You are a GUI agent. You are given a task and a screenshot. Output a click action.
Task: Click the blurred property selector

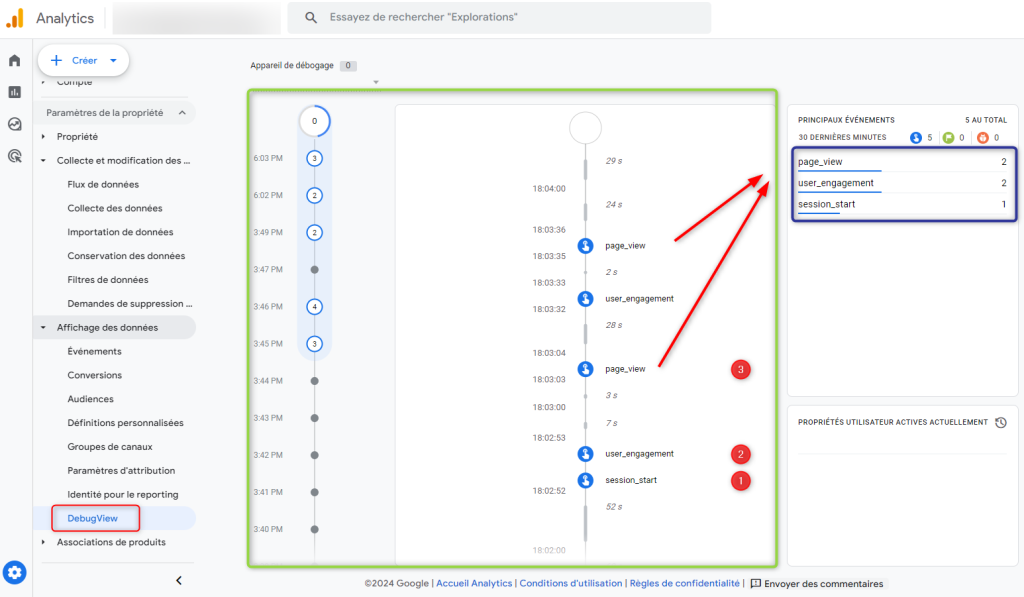coord(197,18)
